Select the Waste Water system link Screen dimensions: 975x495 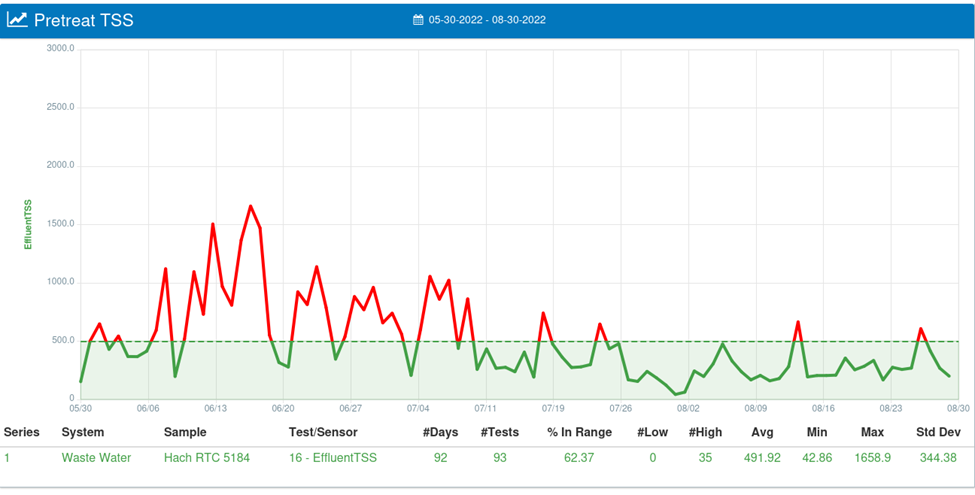tap(98, 457)
